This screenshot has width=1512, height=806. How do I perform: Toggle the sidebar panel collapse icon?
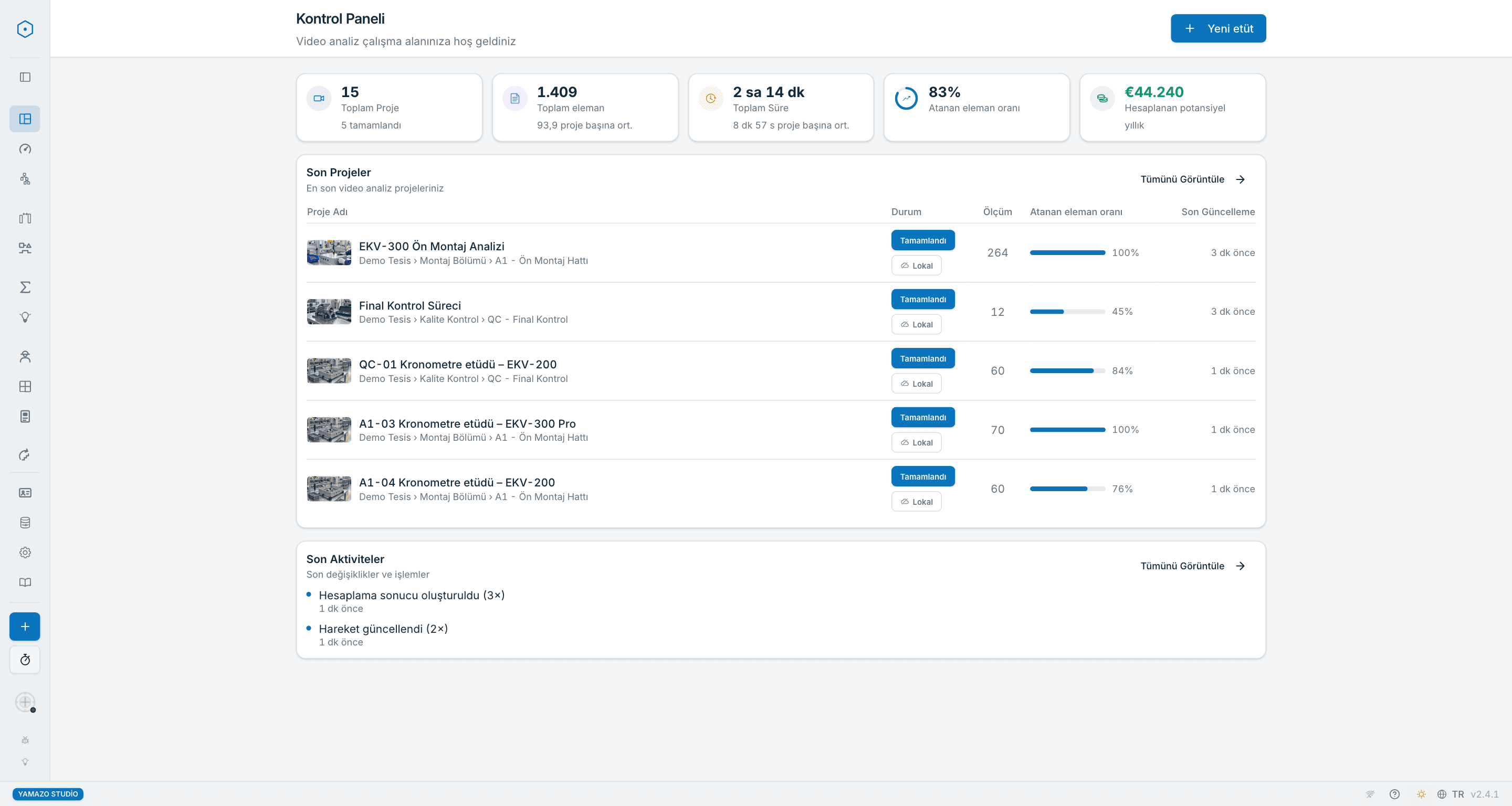[25, 77]
